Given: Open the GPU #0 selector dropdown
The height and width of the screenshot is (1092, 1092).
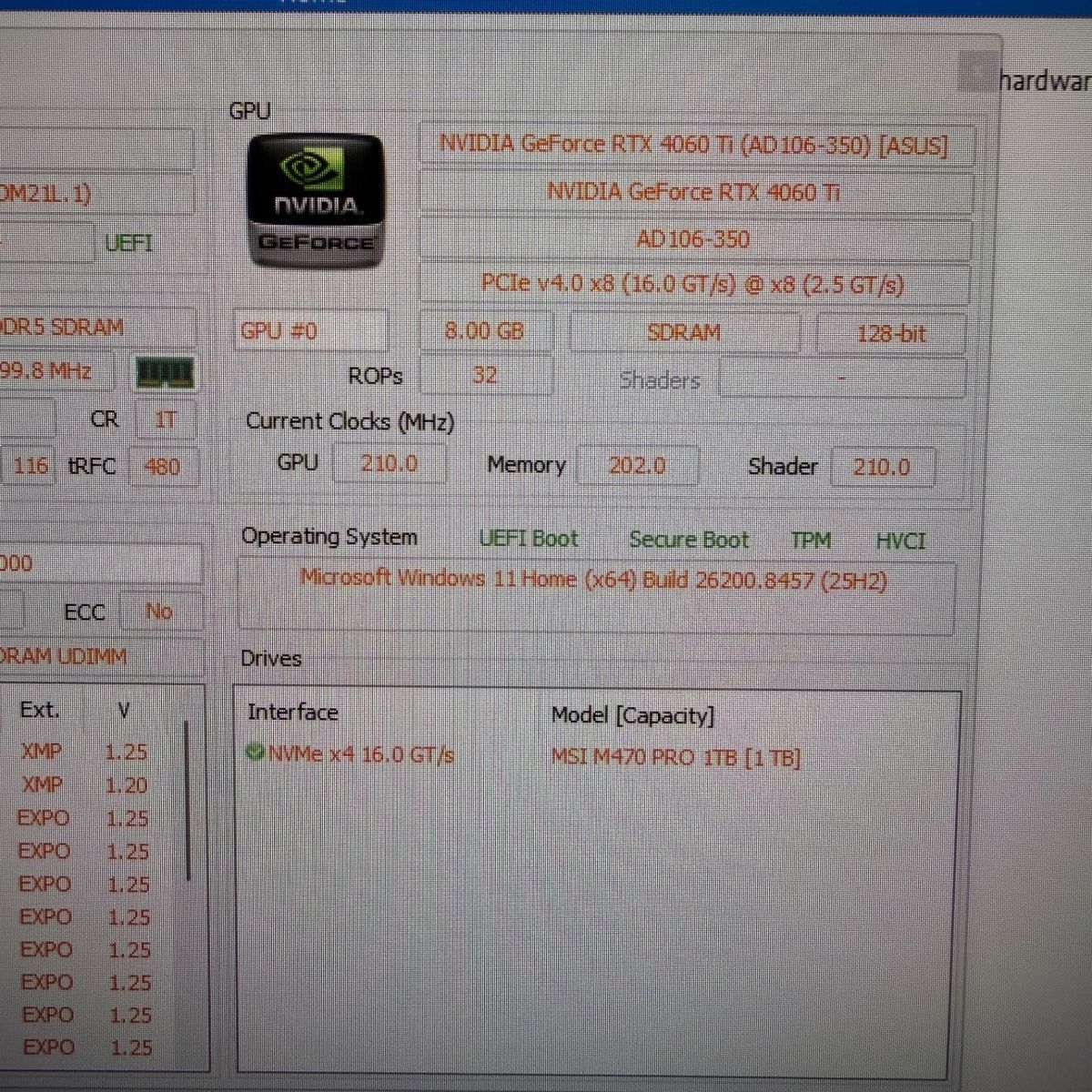Looking at the screenshot, I should coord(312,331).
